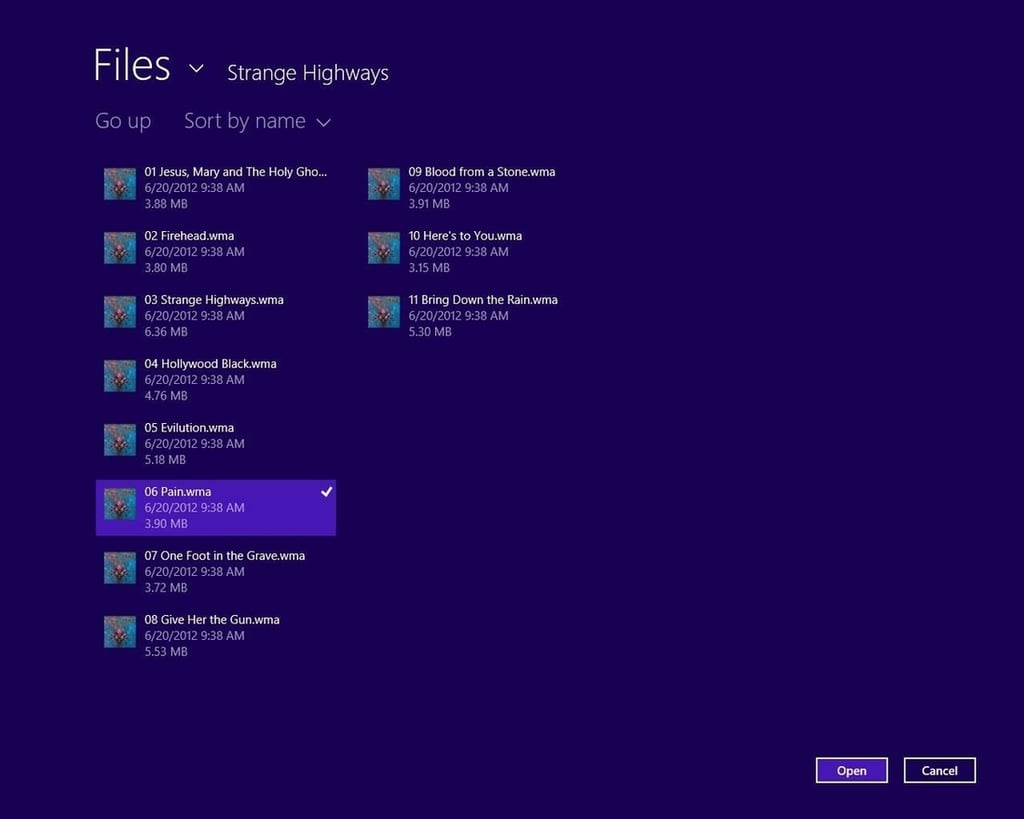Click album art icon for 11 Bring Down the Rain.wma

pyautogui.click(x=383, y=312)
